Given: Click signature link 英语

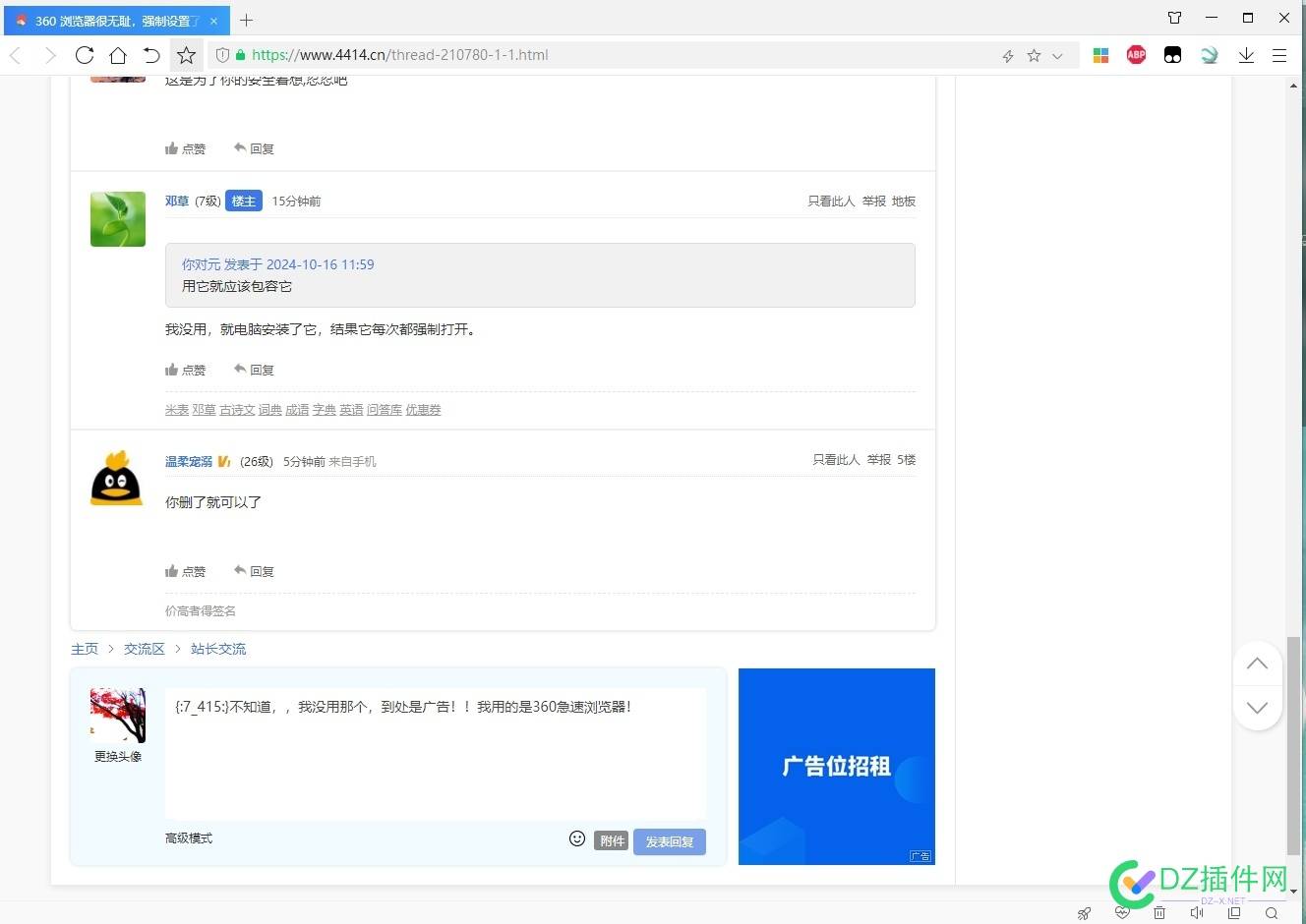Looking at the screenshot, I should pos(351,410).
